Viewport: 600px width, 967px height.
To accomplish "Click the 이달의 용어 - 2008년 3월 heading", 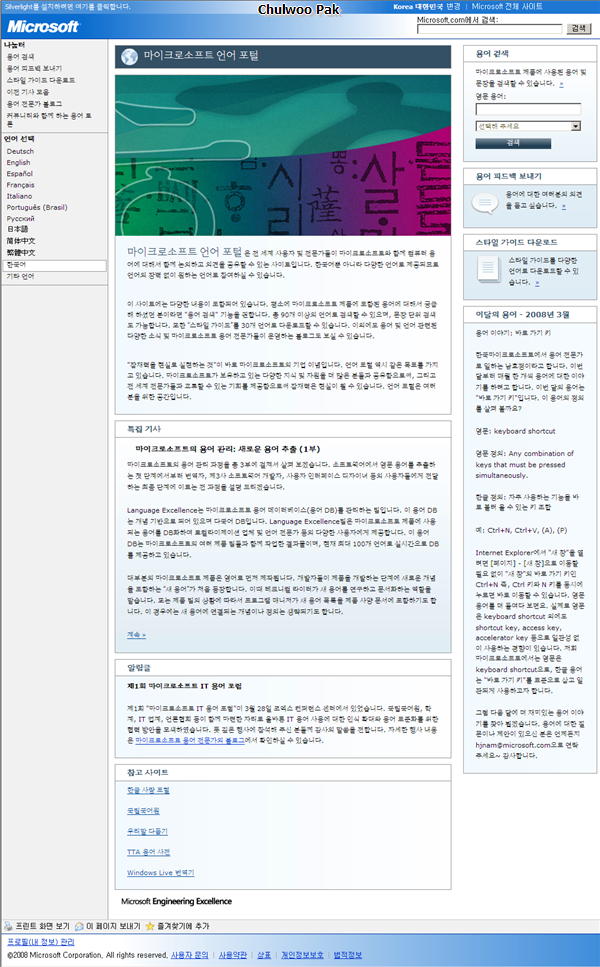I will [x=522, y=315].
